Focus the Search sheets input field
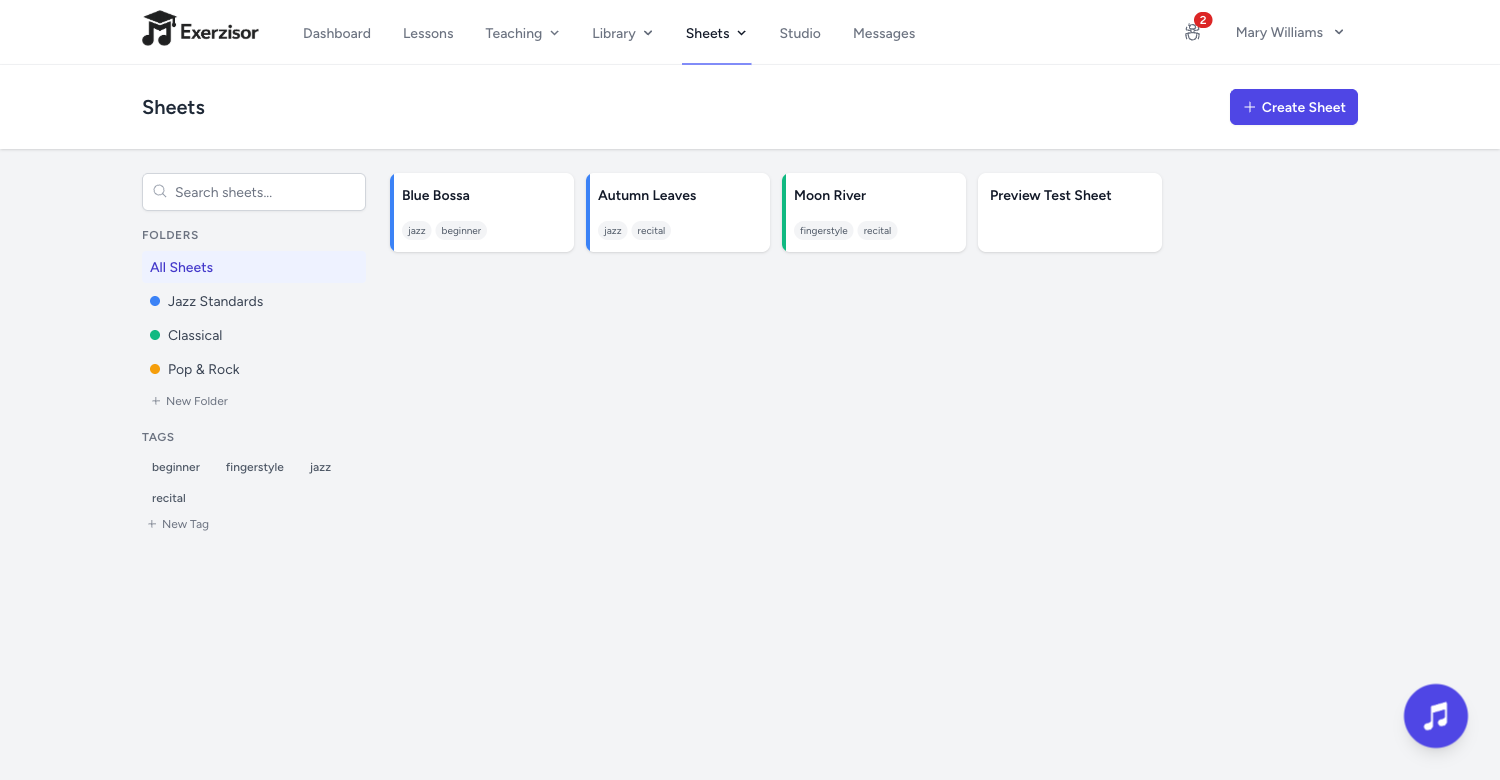This screenshot has height=780, width=1500. pyautogui.click(x=254, y=192)
